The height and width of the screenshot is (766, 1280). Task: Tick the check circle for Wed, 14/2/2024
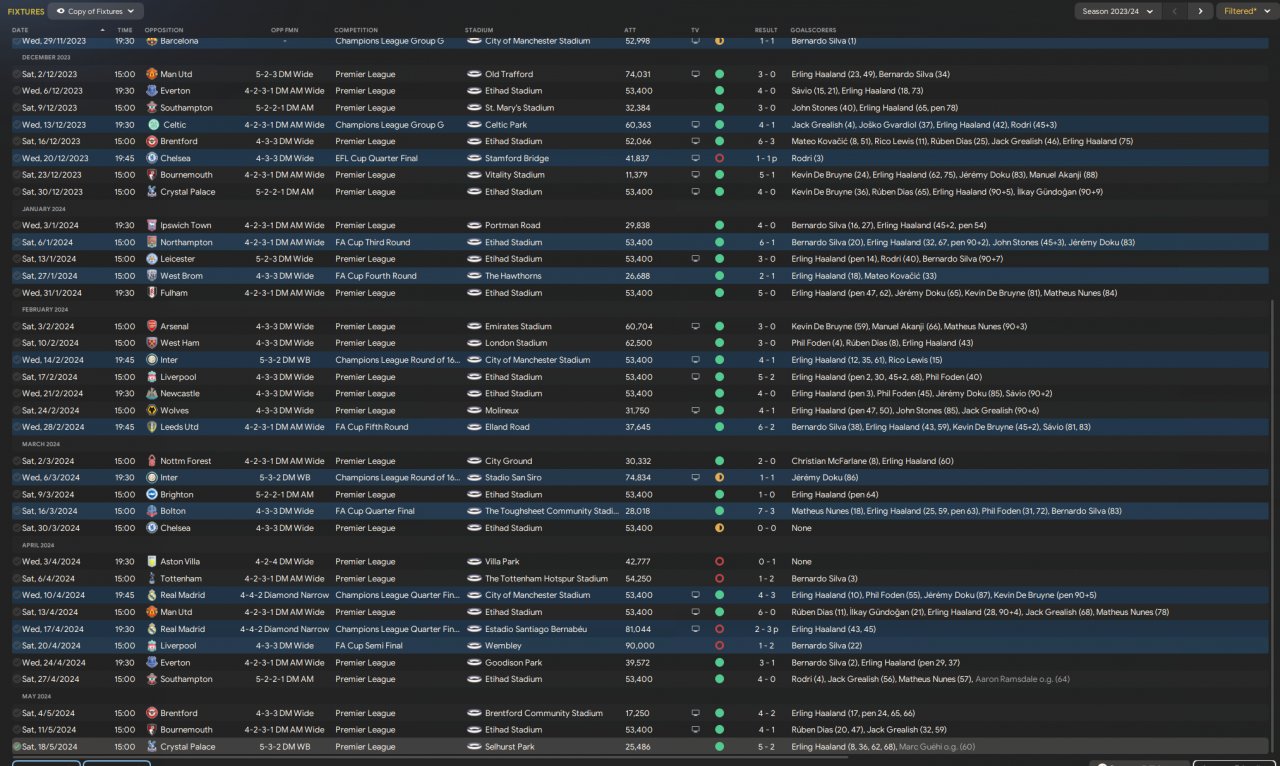17,360
